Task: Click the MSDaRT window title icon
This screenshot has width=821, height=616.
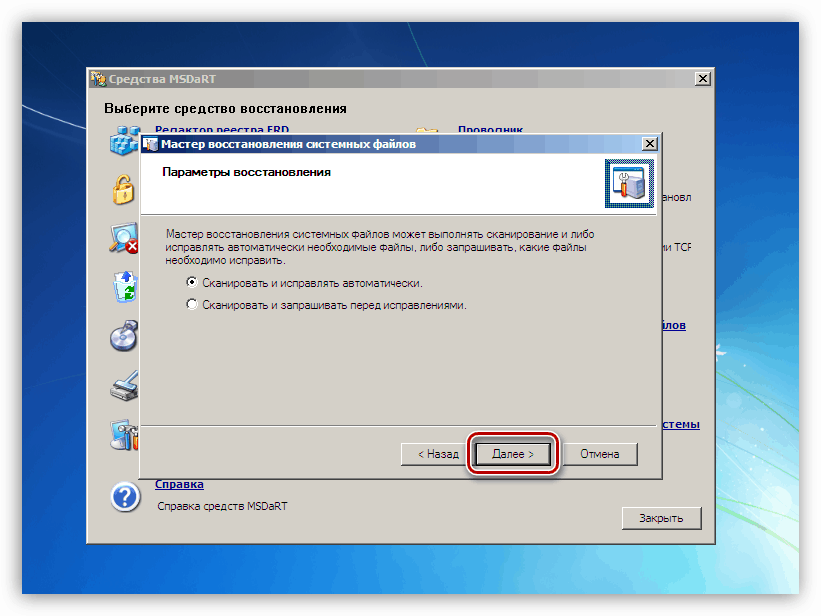Action: coord(98,79)
